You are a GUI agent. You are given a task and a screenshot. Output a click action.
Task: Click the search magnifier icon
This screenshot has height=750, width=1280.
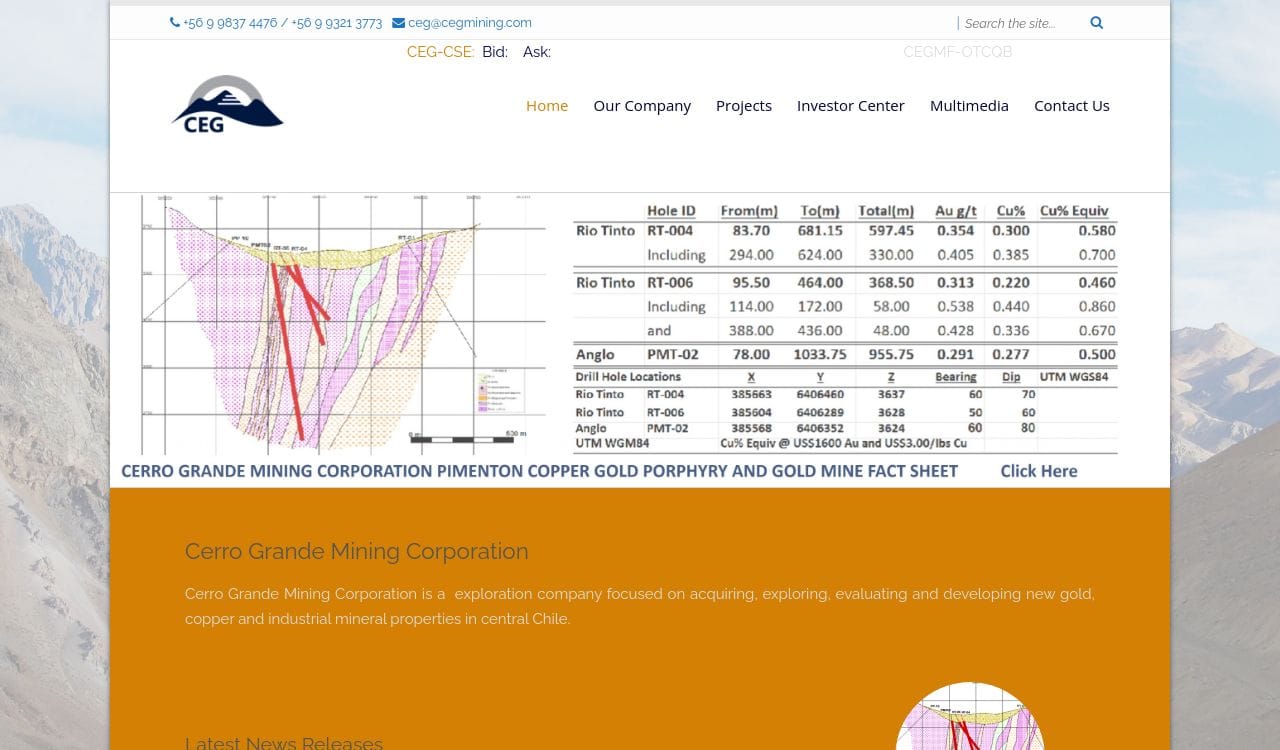1096,23
